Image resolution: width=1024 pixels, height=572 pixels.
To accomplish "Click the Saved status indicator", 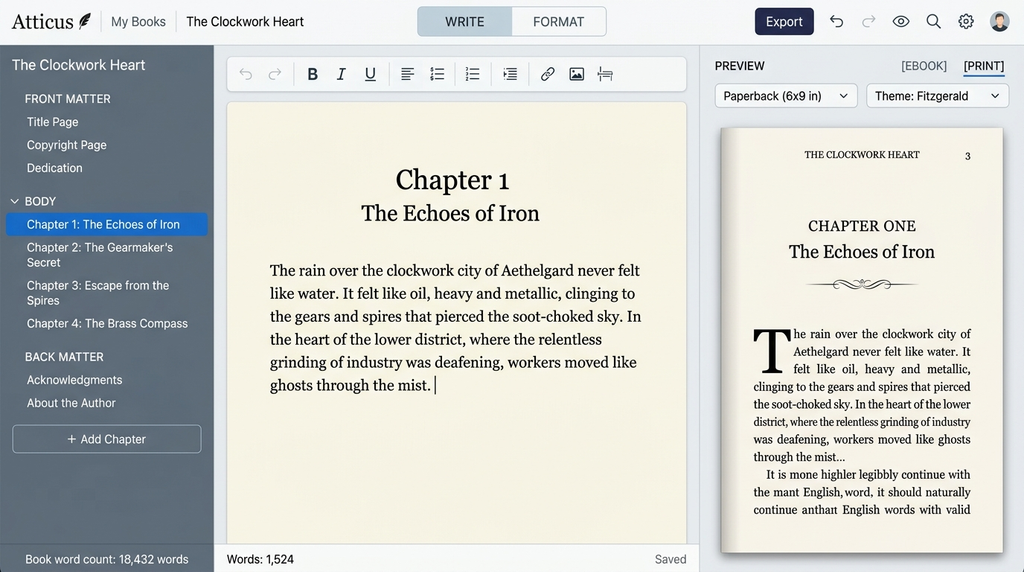I will [671, 560].
